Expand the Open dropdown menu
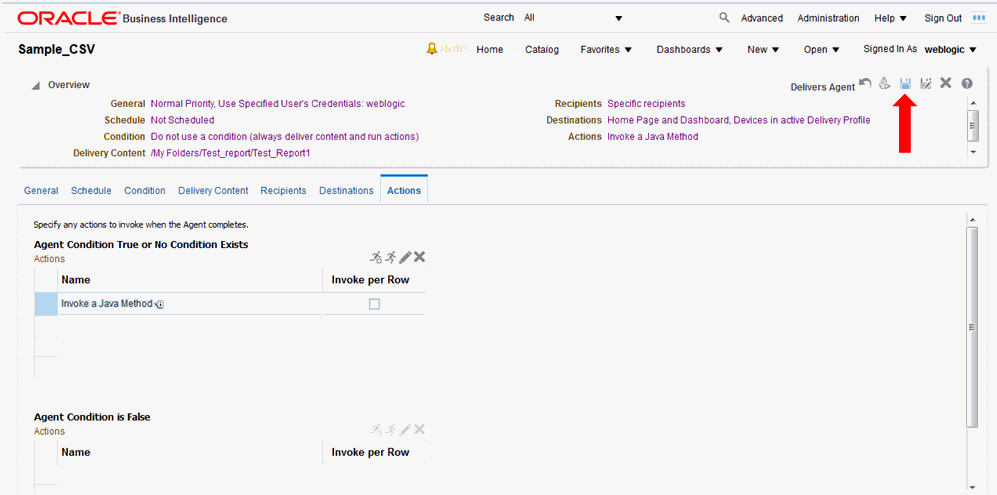This screenshot has width=997, height=495. coord(822,50)
